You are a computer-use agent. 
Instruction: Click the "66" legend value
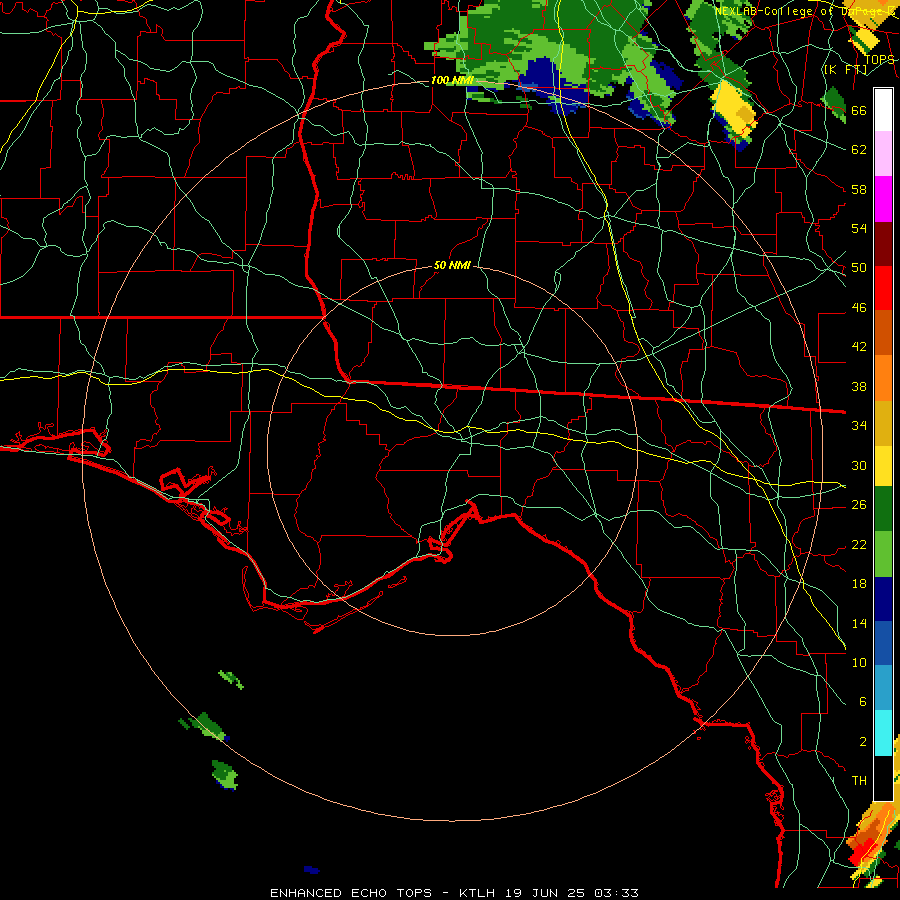pyautogui.click(x=859, y=110)
